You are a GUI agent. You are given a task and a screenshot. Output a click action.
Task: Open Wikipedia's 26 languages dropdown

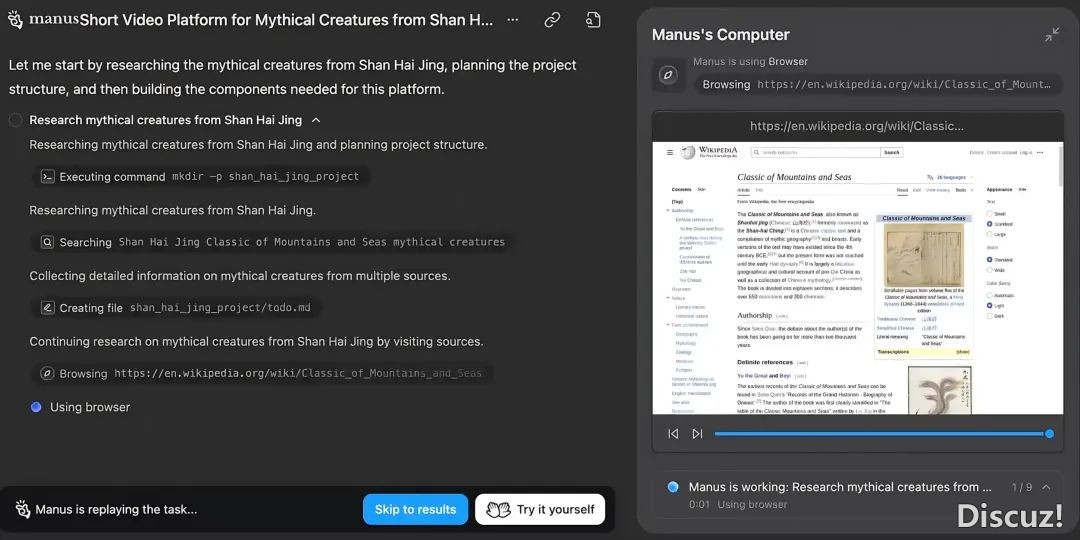[x=950, y=177]
